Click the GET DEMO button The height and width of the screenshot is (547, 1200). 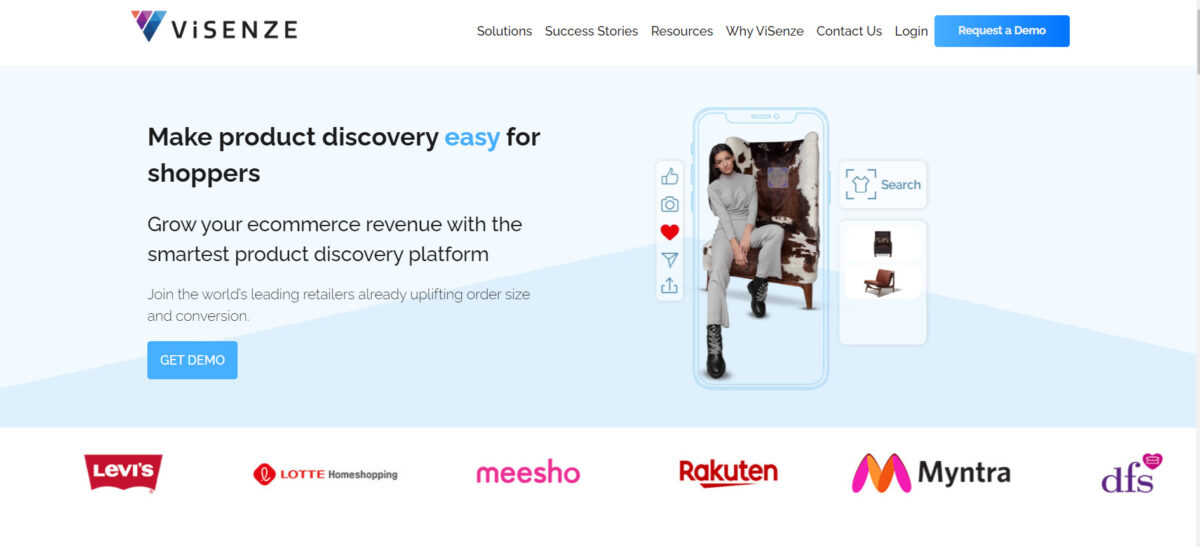[x=192, y=360]
